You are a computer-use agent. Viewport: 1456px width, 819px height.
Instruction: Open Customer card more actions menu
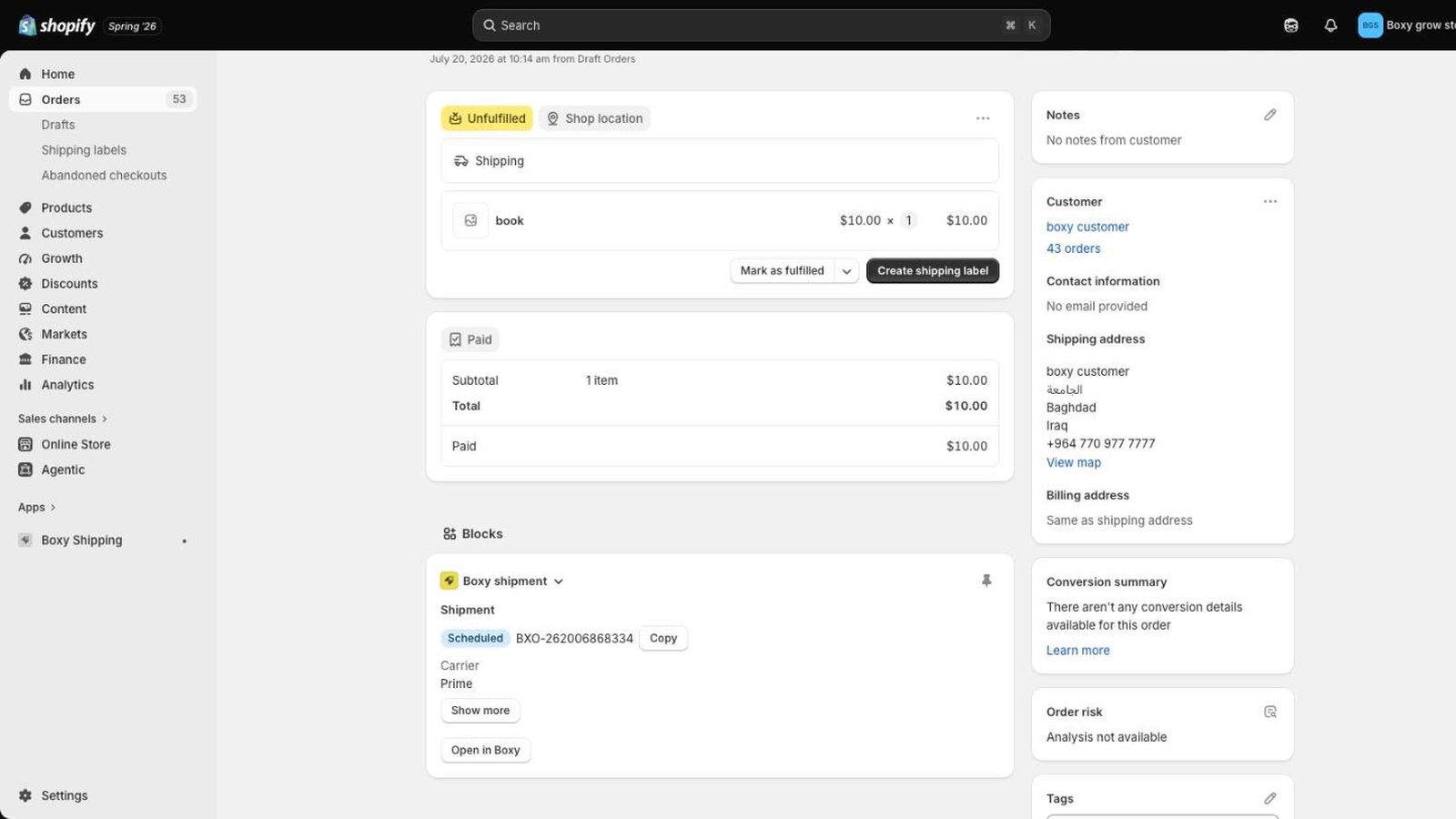click(1270, 201)
